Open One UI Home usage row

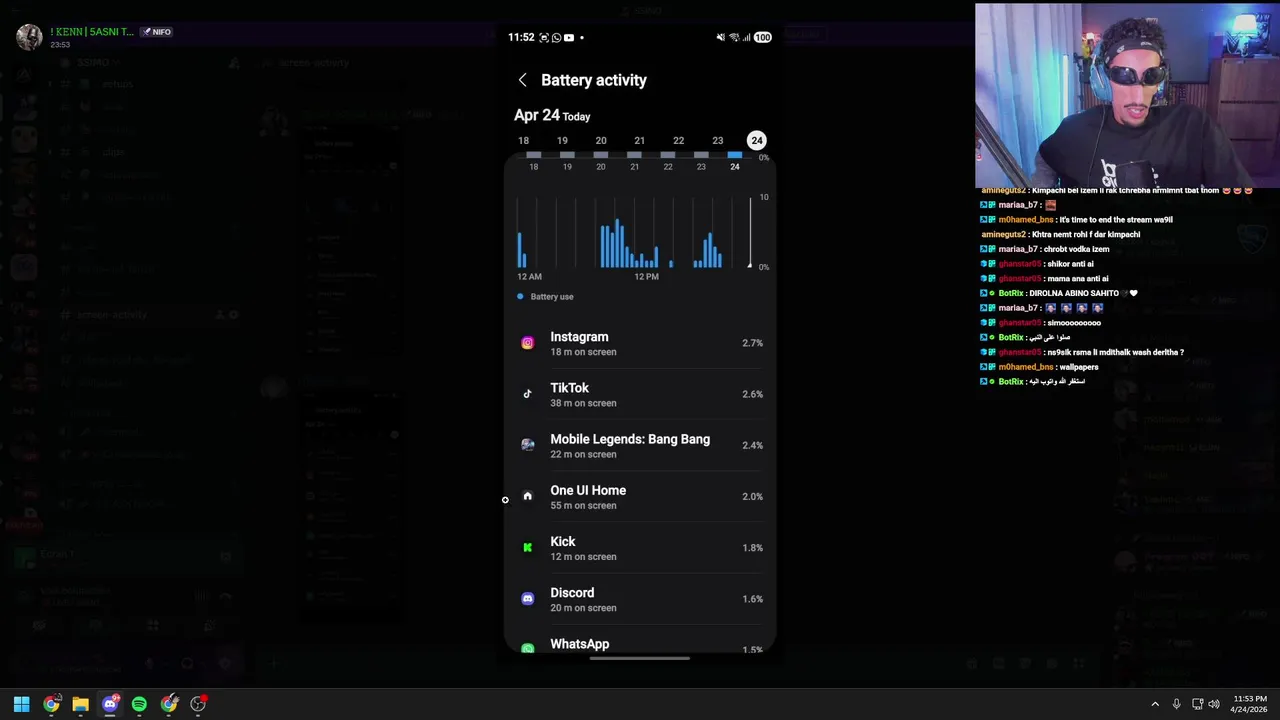640,496
